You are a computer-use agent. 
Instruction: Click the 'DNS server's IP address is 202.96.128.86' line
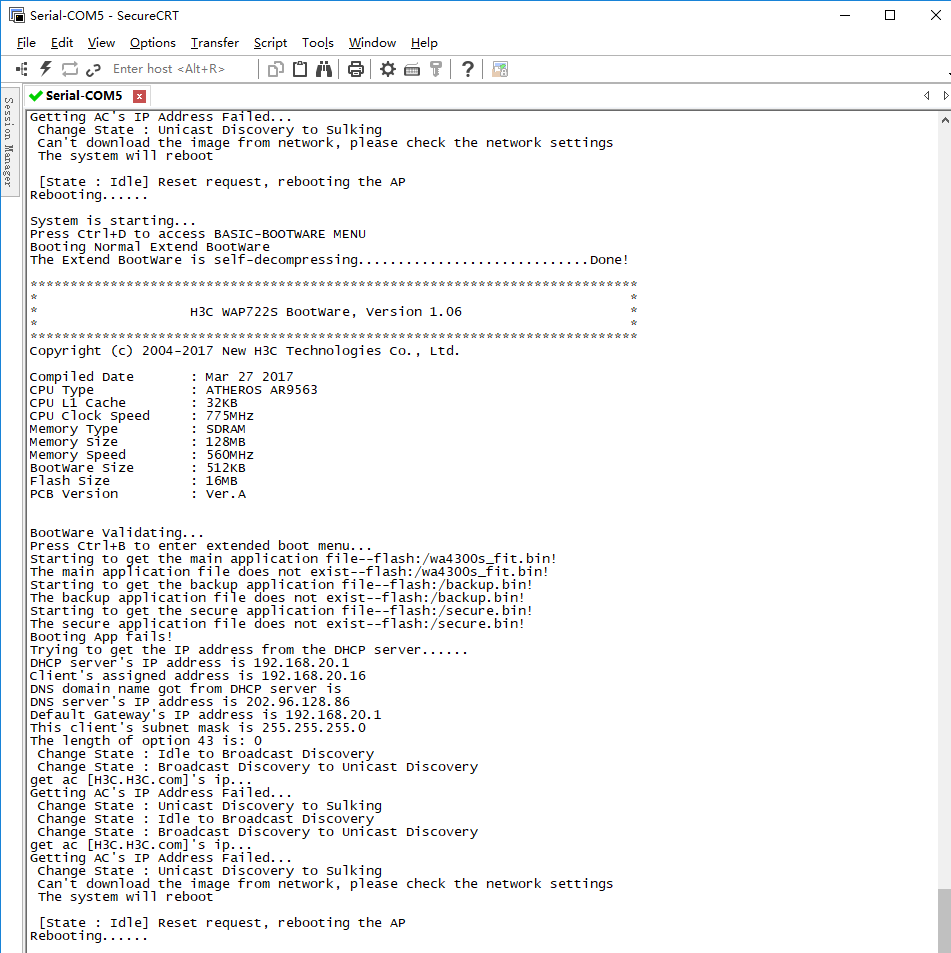coord(190,702)
